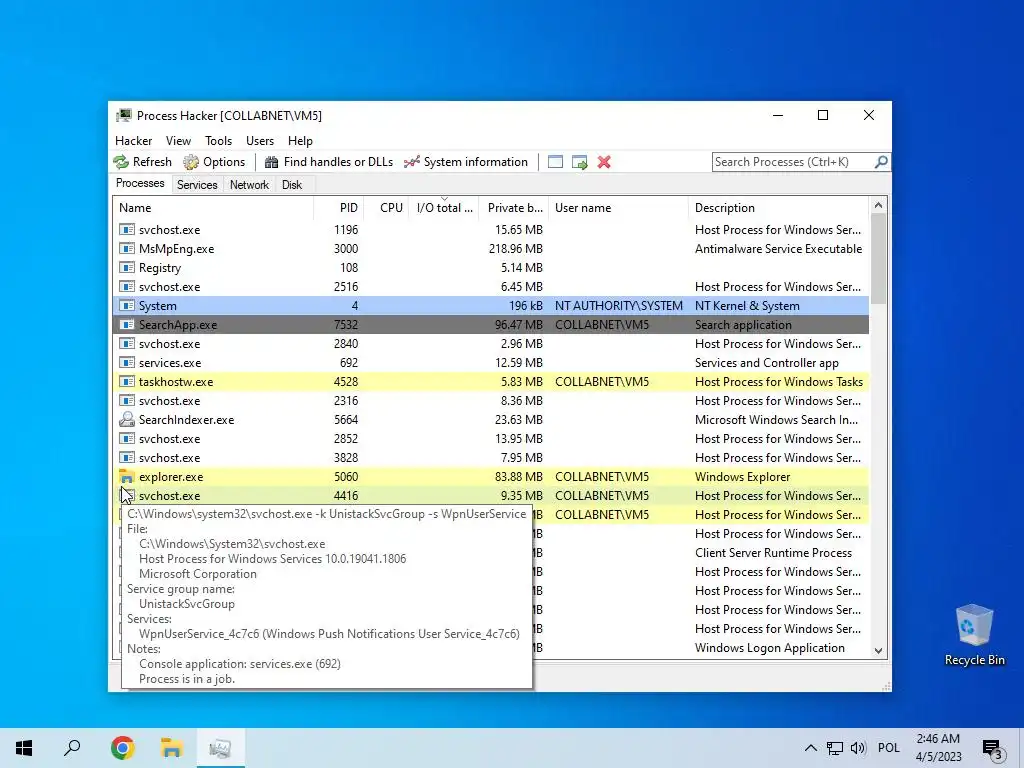
Task: Sort by I/O total column header
Action: click(444, 208)
